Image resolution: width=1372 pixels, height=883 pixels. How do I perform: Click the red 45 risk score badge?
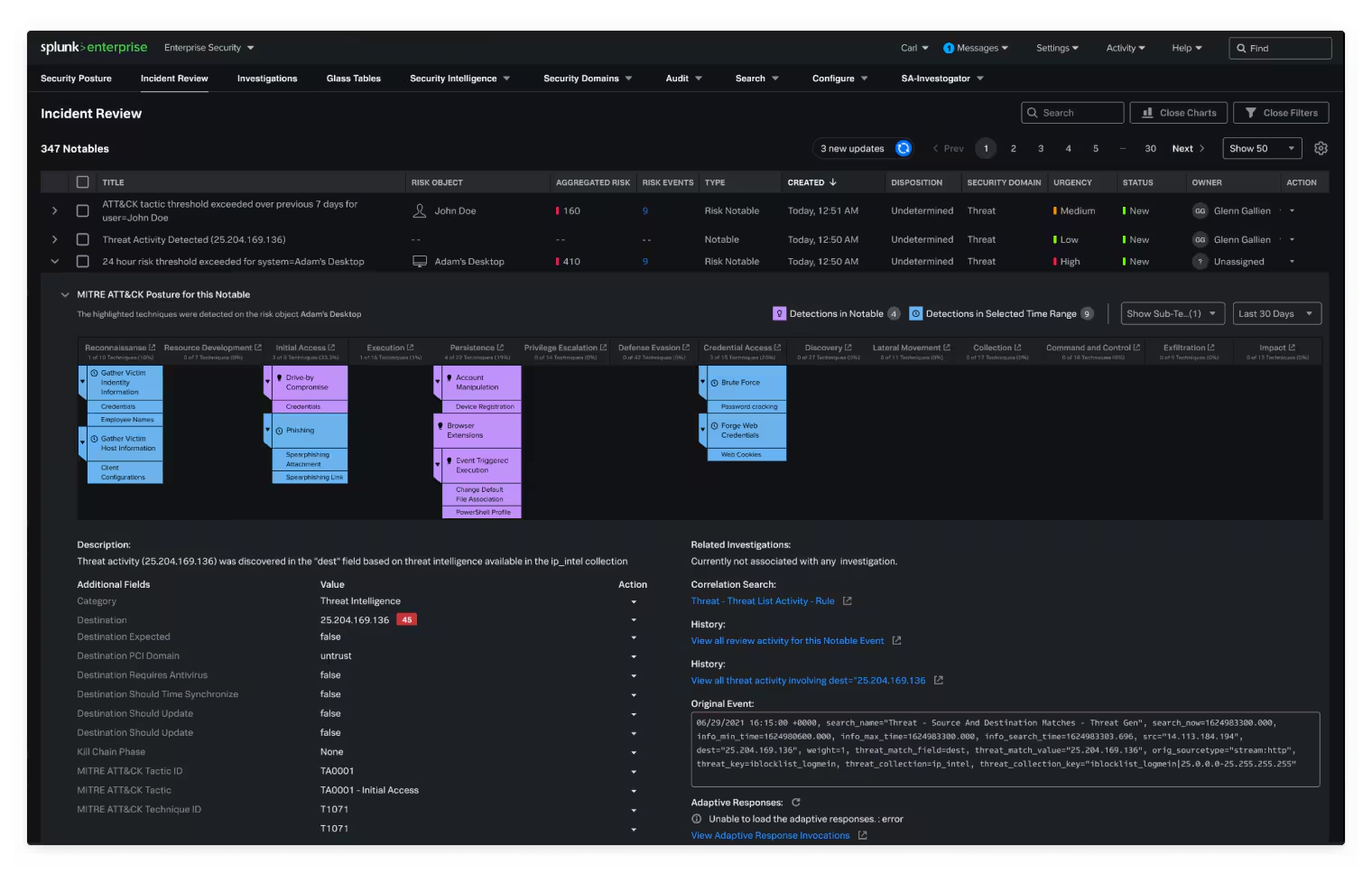406,619
